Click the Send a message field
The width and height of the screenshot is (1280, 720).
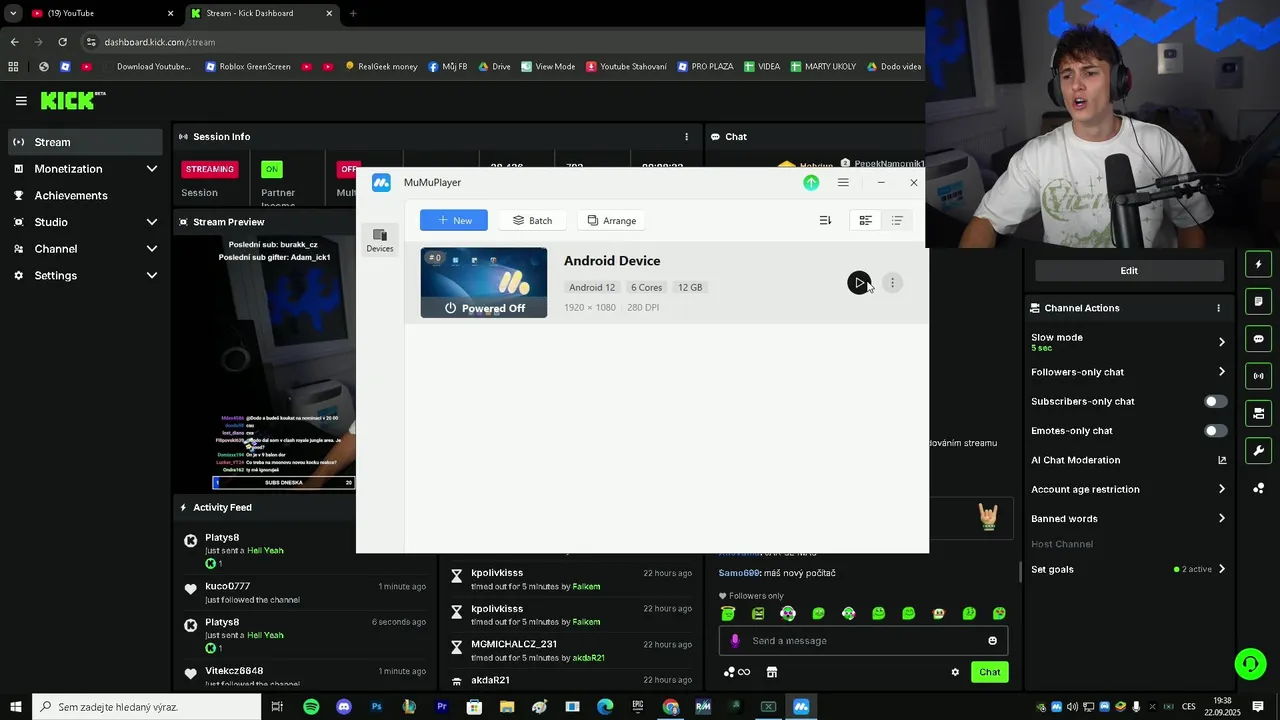[863, 641]
